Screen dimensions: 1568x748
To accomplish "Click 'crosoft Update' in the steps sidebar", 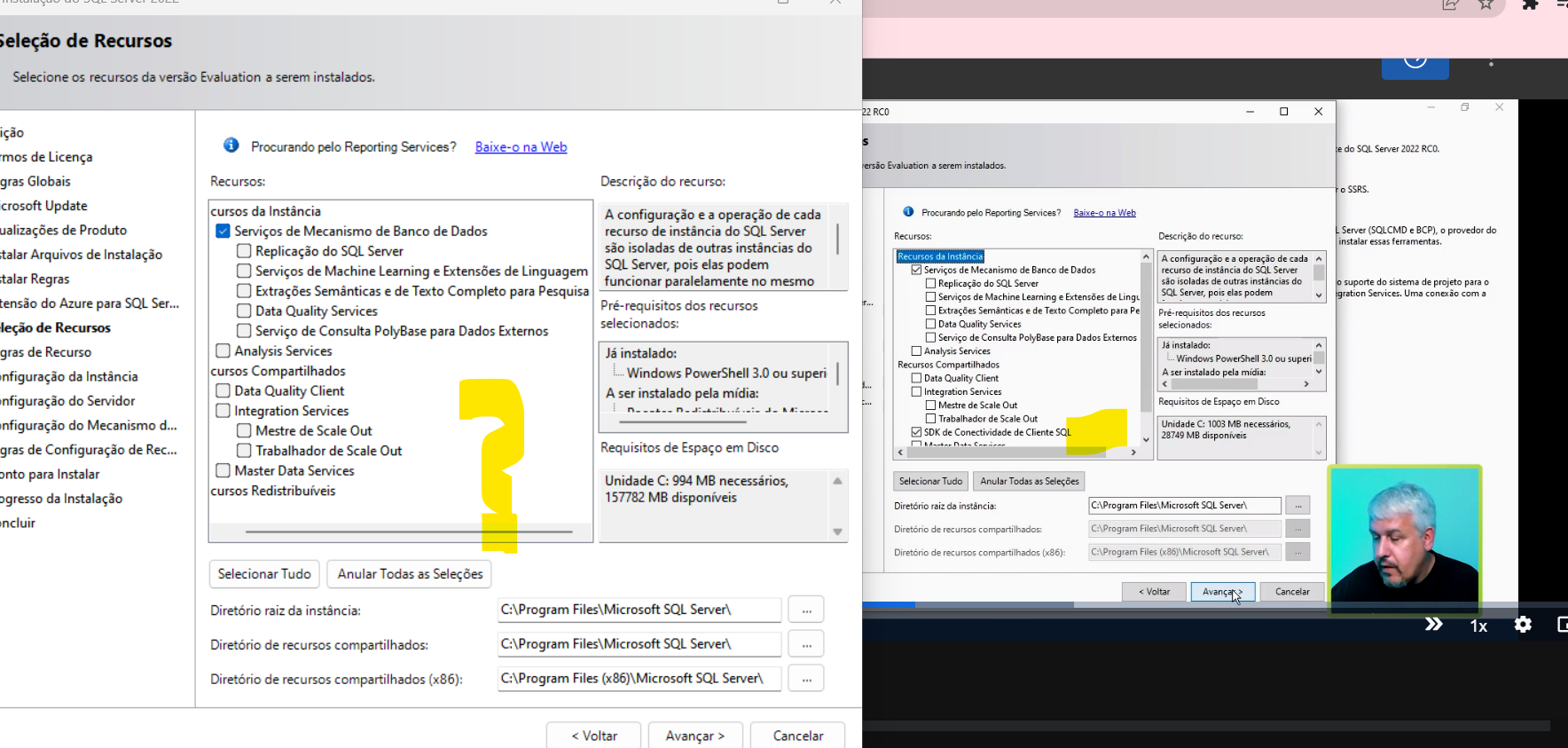I will pos(43,206).
